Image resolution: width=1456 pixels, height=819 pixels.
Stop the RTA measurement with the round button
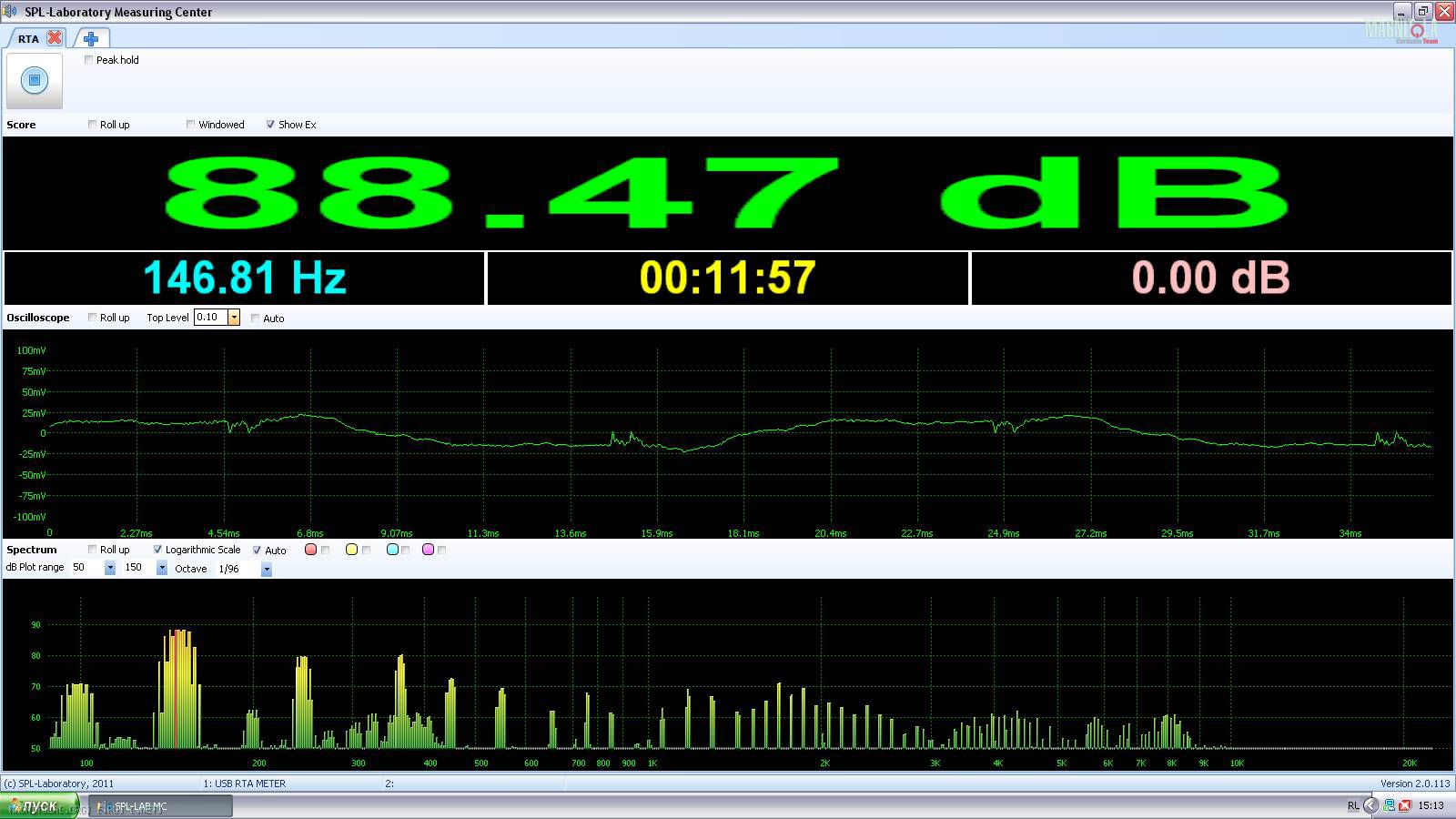pos(35,80)
